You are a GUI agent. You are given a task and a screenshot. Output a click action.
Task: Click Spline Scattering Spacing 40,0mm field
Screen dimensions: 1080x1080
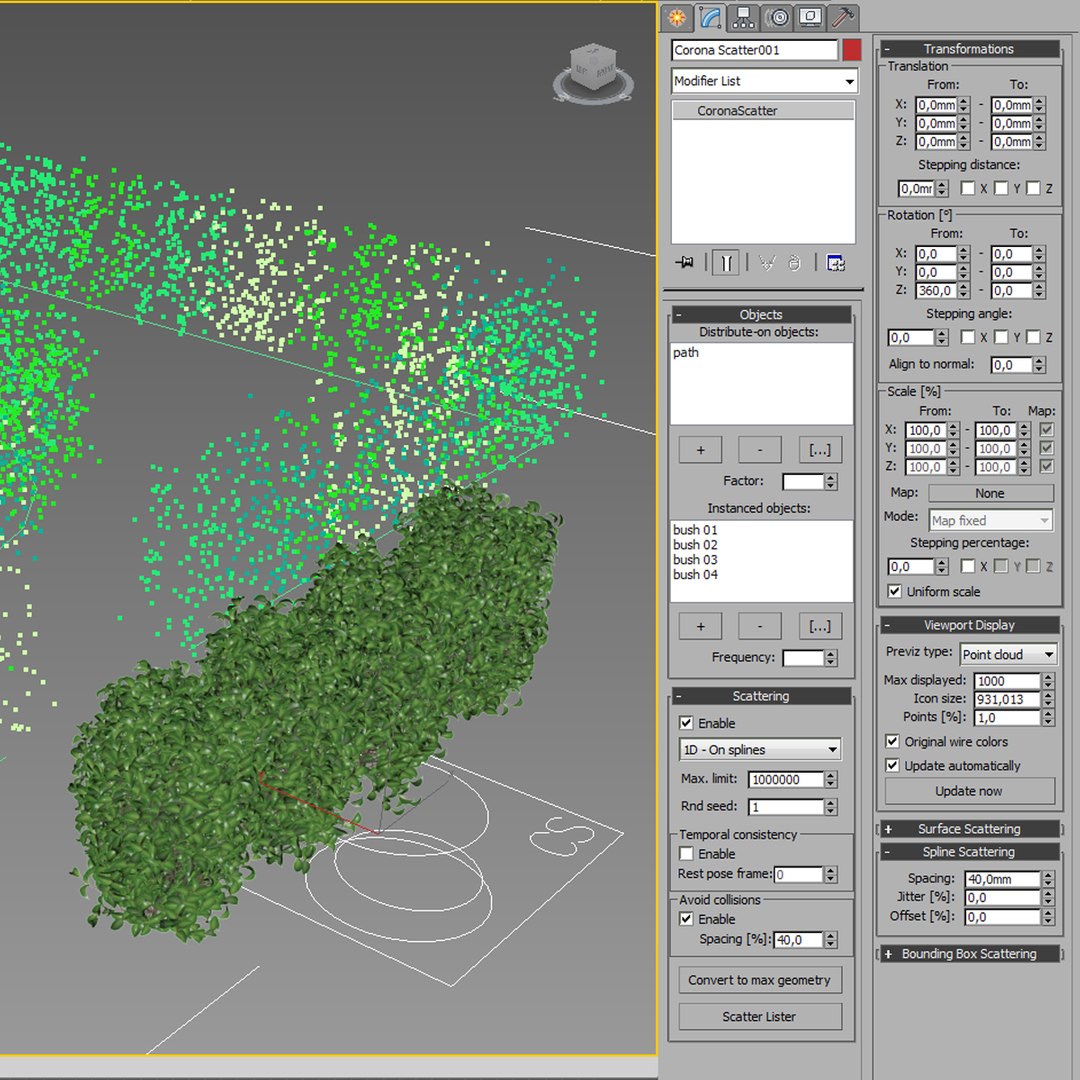pos(1003,879)
